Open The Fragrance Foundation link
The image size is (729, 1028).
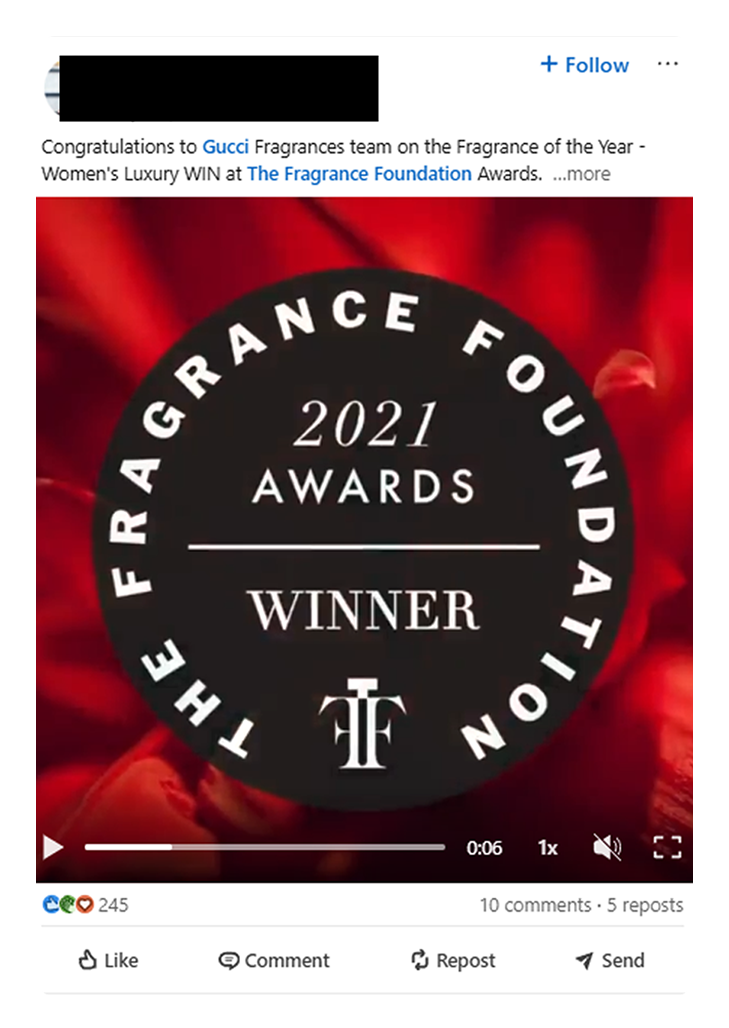pos(359,174)
